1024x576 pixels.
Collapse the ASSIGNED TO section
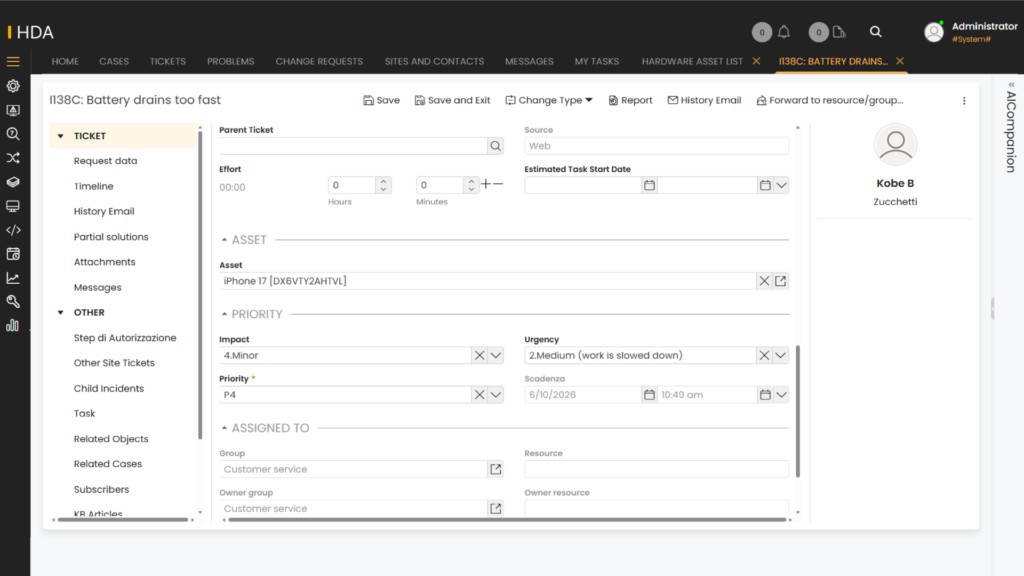coord(224,428)
